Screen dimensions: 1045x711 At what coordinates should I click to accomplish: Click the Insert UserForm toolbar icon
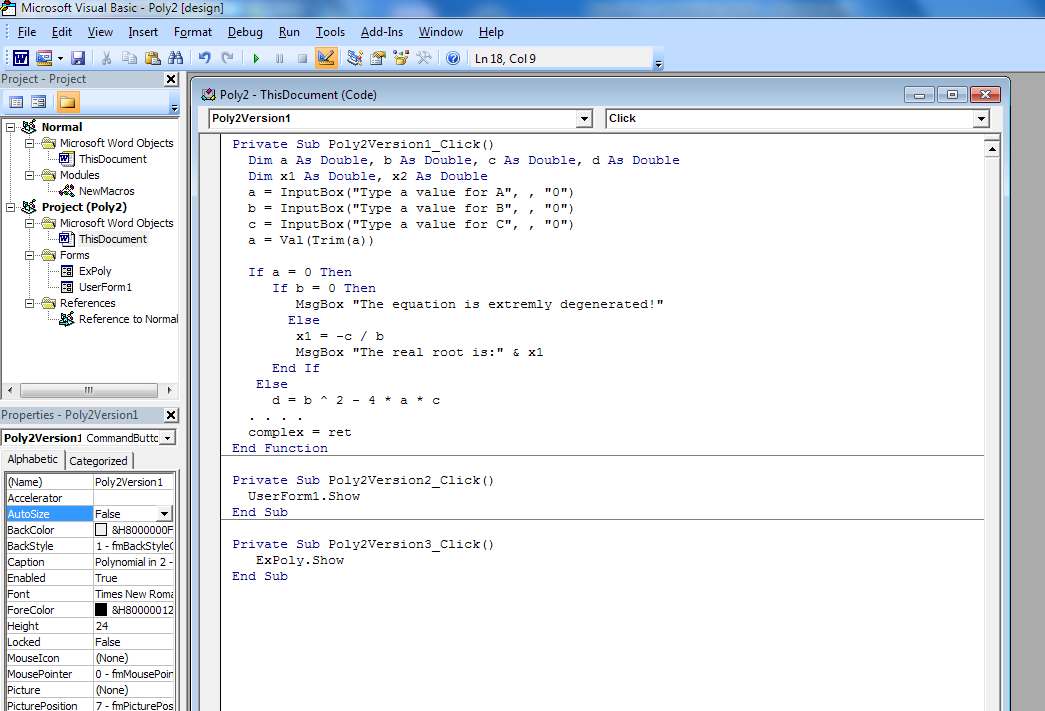click(44, 58)
